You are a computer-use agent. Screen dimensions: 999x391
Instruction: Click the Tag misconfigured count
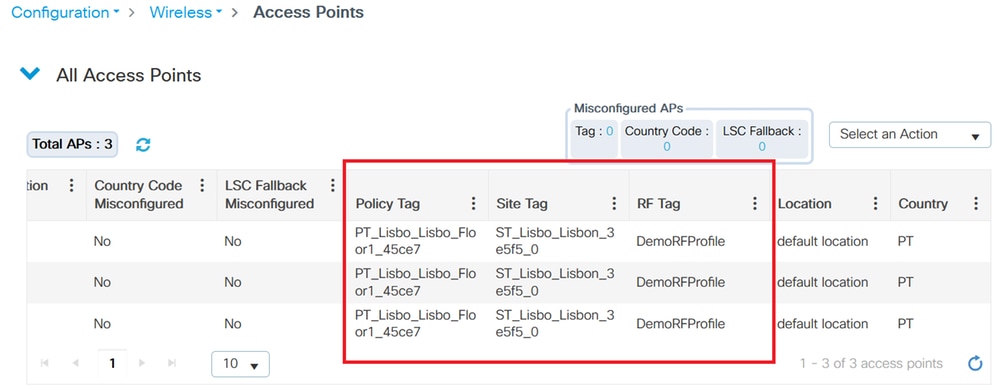(x=610, y=131)
